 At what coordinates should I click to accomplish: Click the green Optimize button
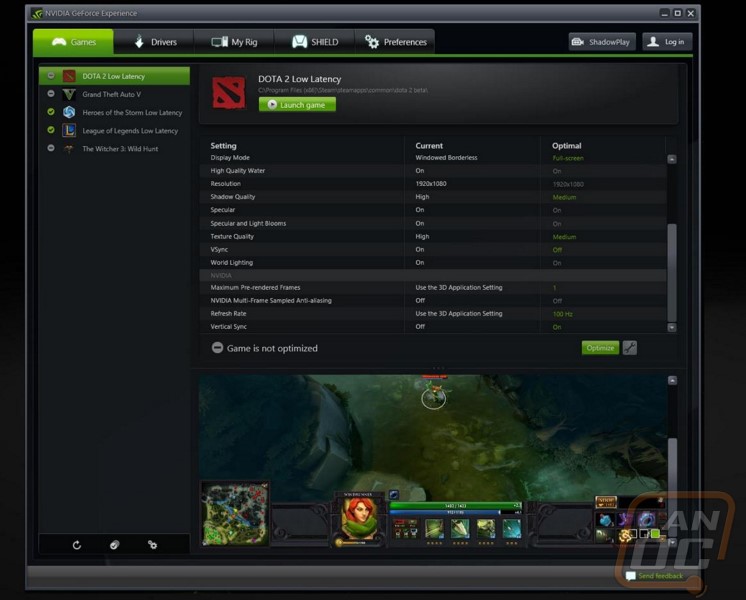600,348
